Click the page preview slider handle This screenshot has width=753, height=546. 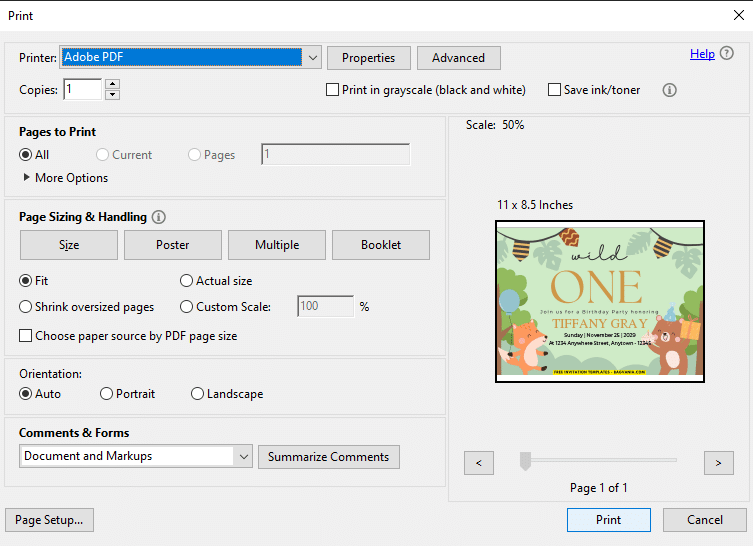pyautogui.click(x=525, y=461)
